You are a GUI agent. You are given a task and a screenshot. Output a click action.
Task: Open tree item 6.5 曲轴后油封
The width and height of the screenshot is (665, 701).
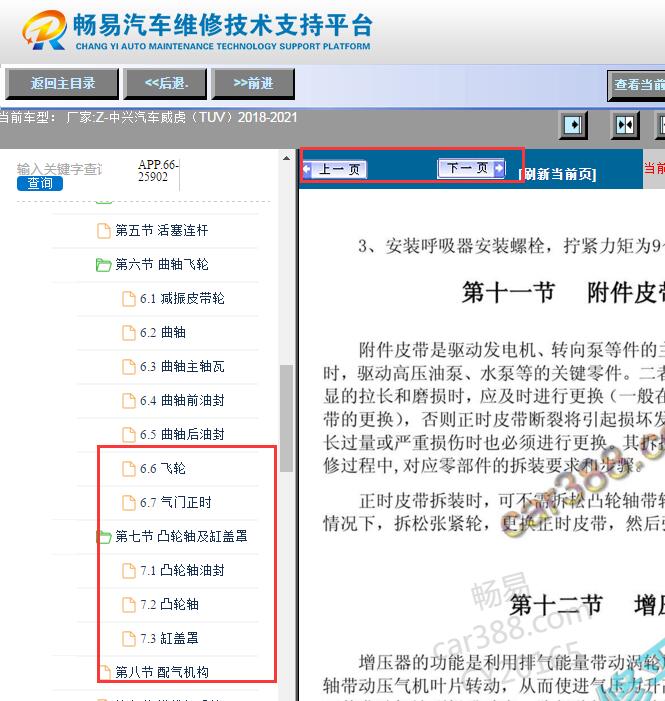click(182, 435)
